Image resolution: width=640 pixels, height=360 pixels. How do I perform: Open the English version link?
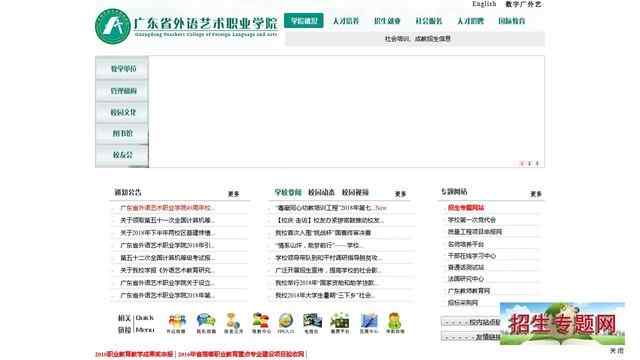click(484, 4)
